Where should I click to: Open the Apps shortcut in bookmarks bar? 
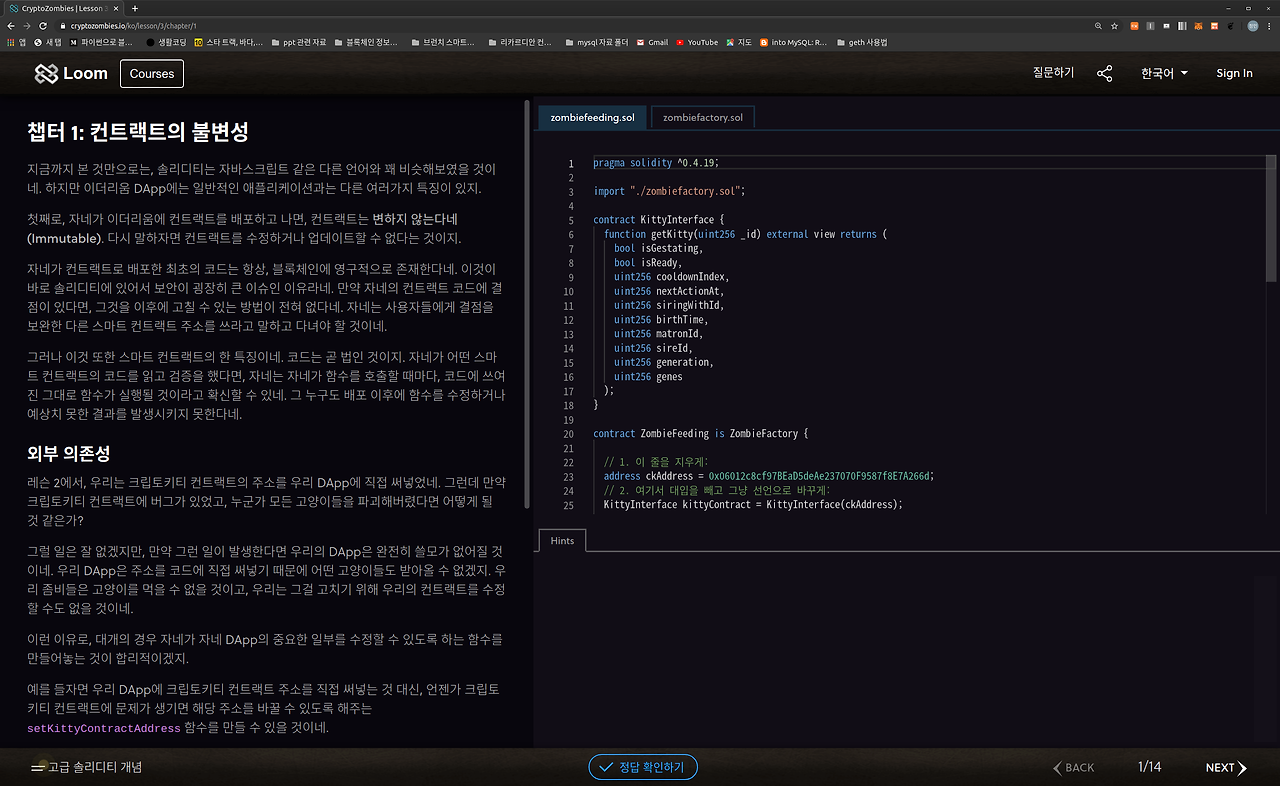16,42
